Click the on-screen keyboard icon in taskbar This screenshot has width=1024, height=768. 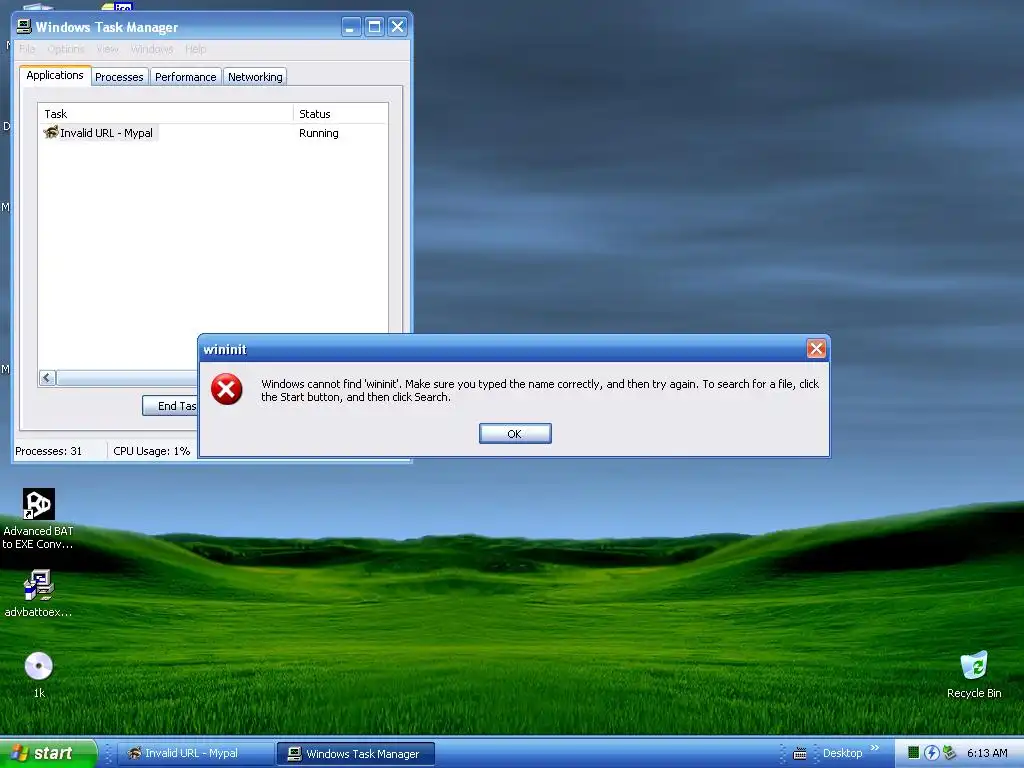(799, 754)
